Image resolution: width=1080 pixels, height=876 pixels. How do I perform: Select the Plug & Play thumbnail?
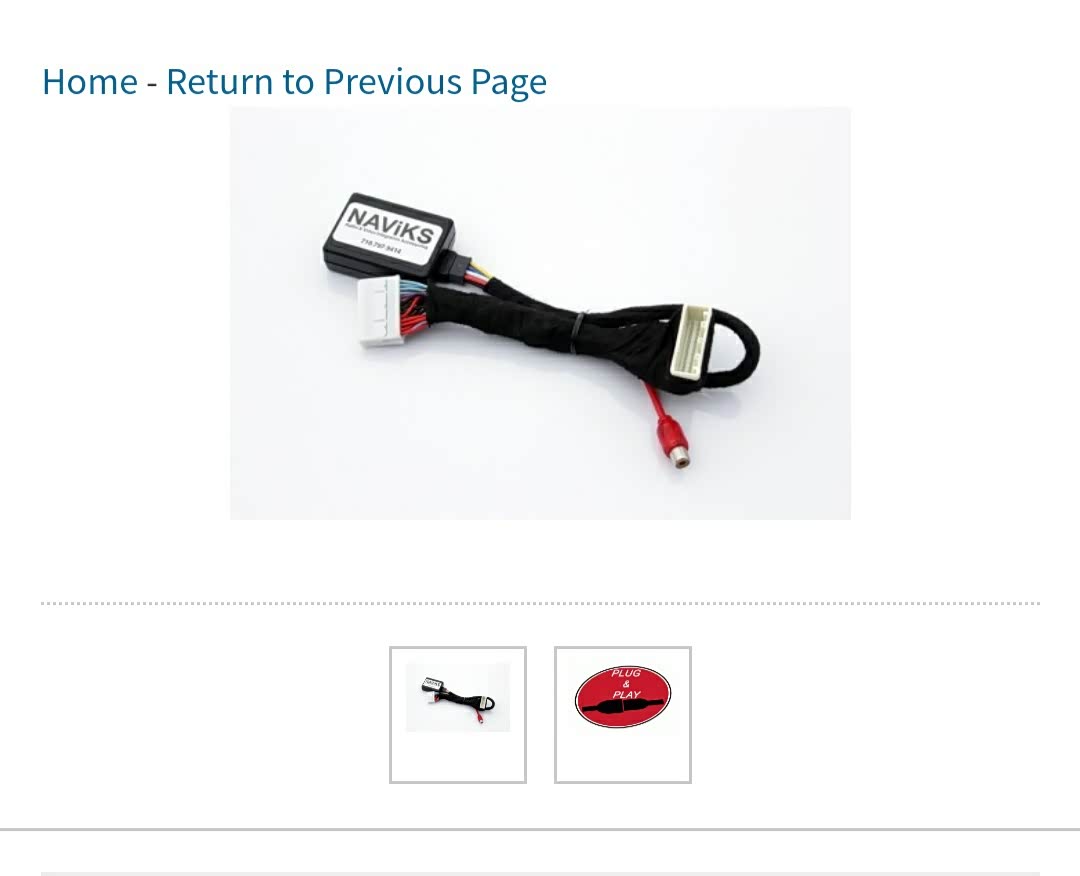[x=623, y=715]
